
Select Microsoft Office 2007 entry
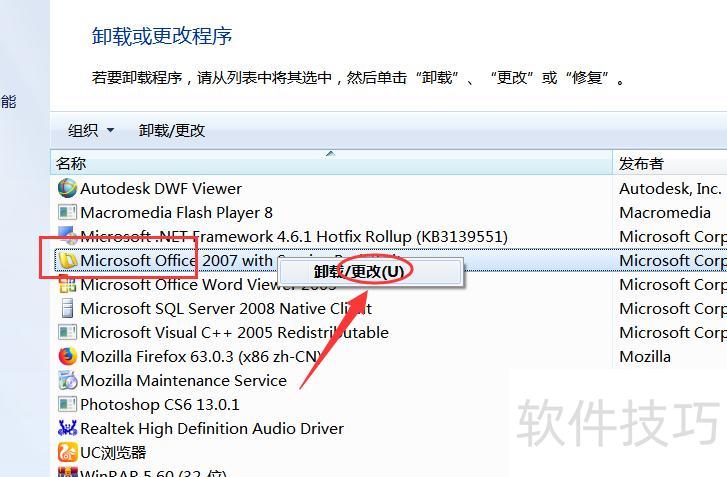tap(176, 261)
